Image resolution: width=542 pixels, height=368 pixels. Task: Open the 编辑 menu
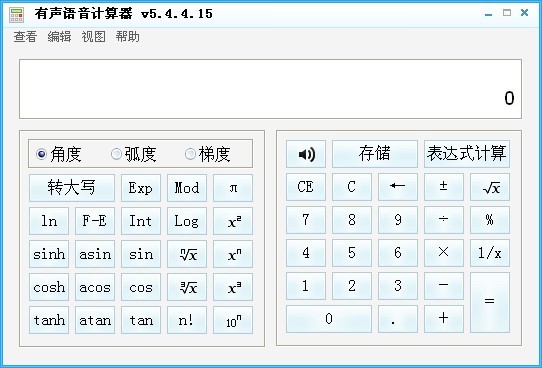[59, 36]
